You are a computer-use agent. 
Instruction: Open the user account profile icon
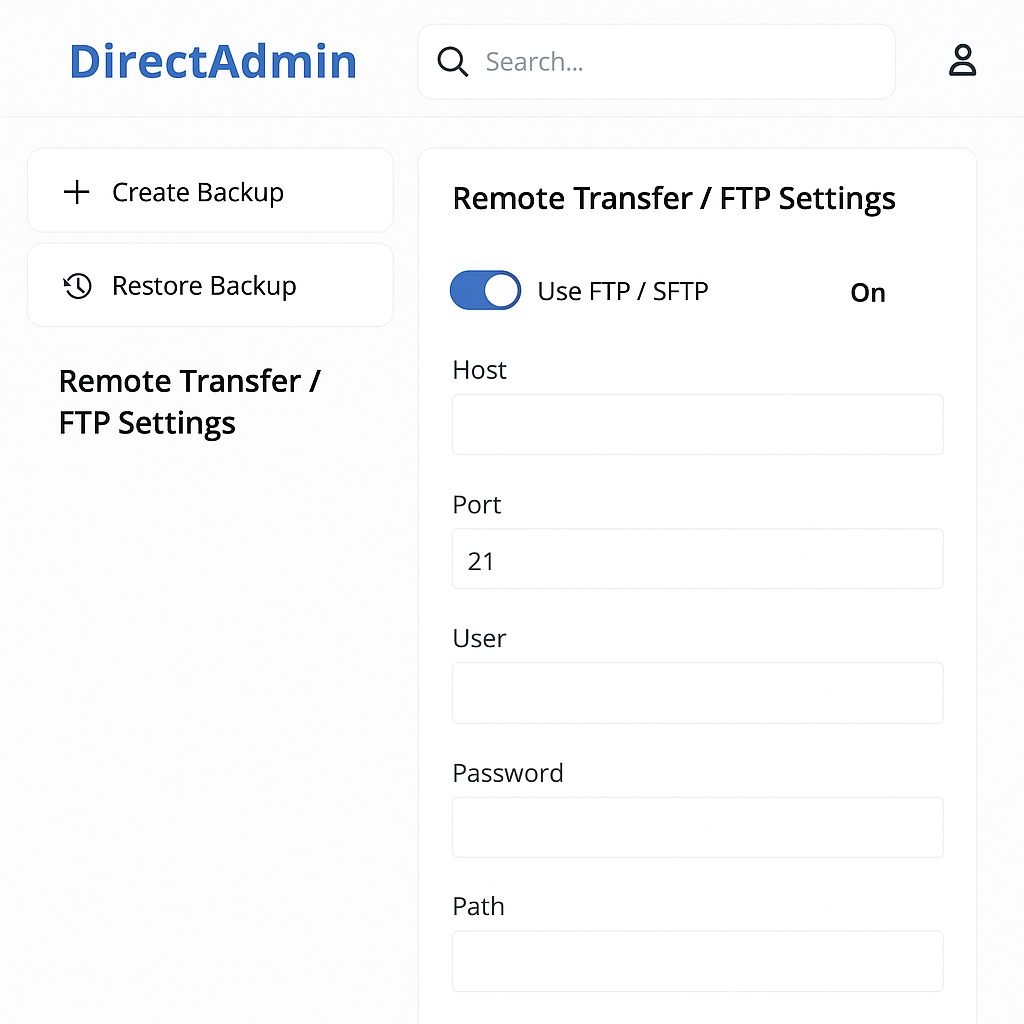[x=962, y=61]
